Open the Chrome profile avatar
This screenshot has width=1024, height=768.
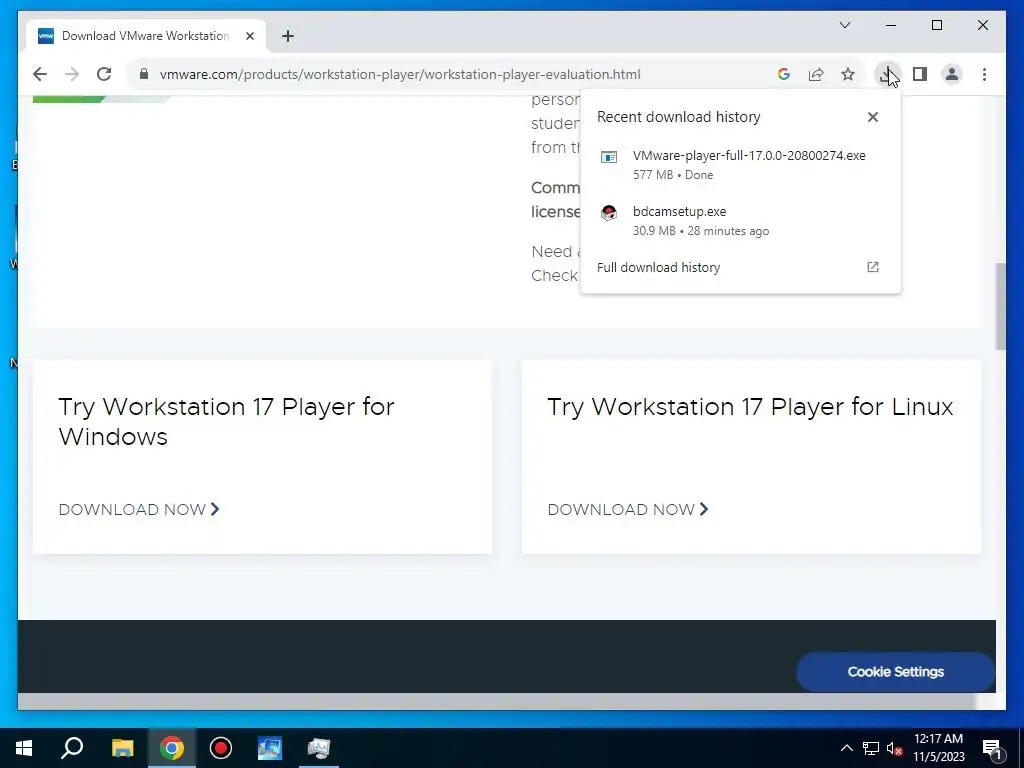[x=952, y=74]
